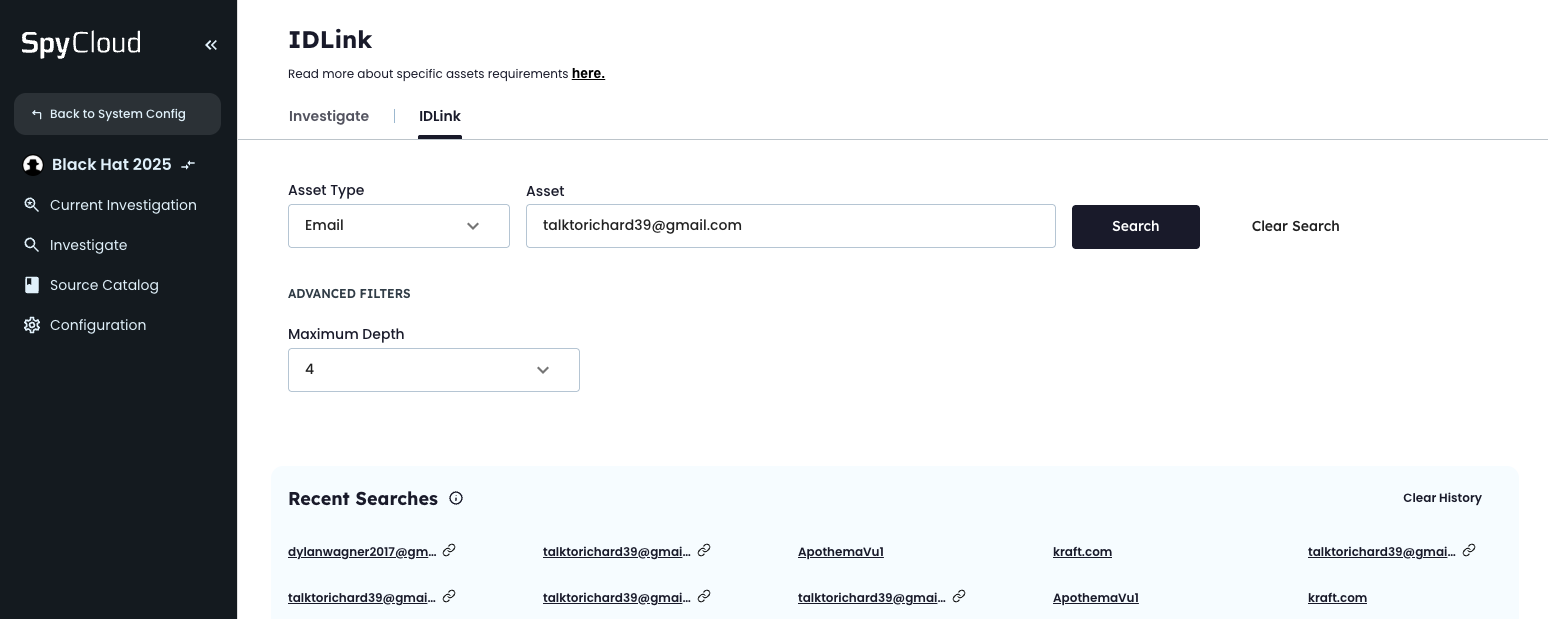Viewport: 1548px width, 619px height.
Task: Open the asset requirements "here." link
Action: (x=588, y=73)
